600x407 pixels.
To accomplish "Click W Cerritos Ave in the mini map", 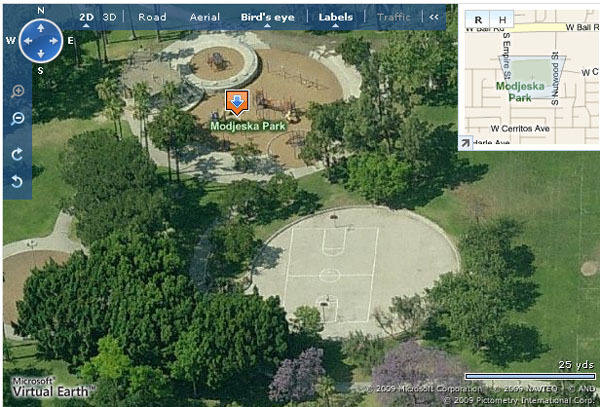I will tap(520, 129).
